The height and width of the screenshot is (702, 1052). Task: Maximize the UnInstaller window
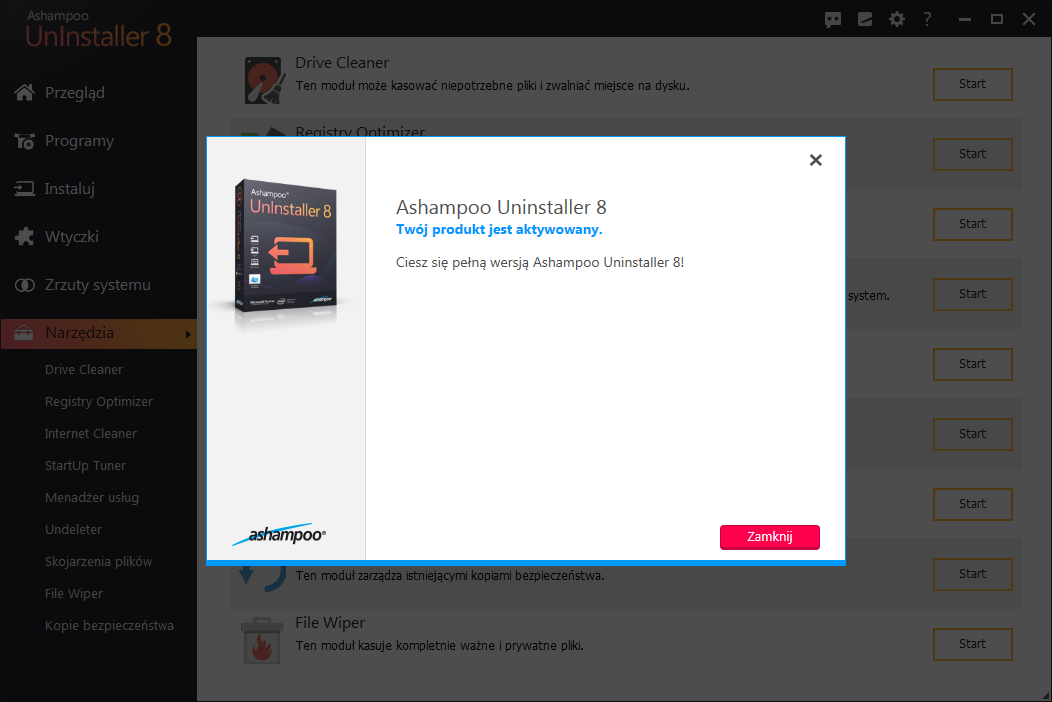(x=997, y=19)
